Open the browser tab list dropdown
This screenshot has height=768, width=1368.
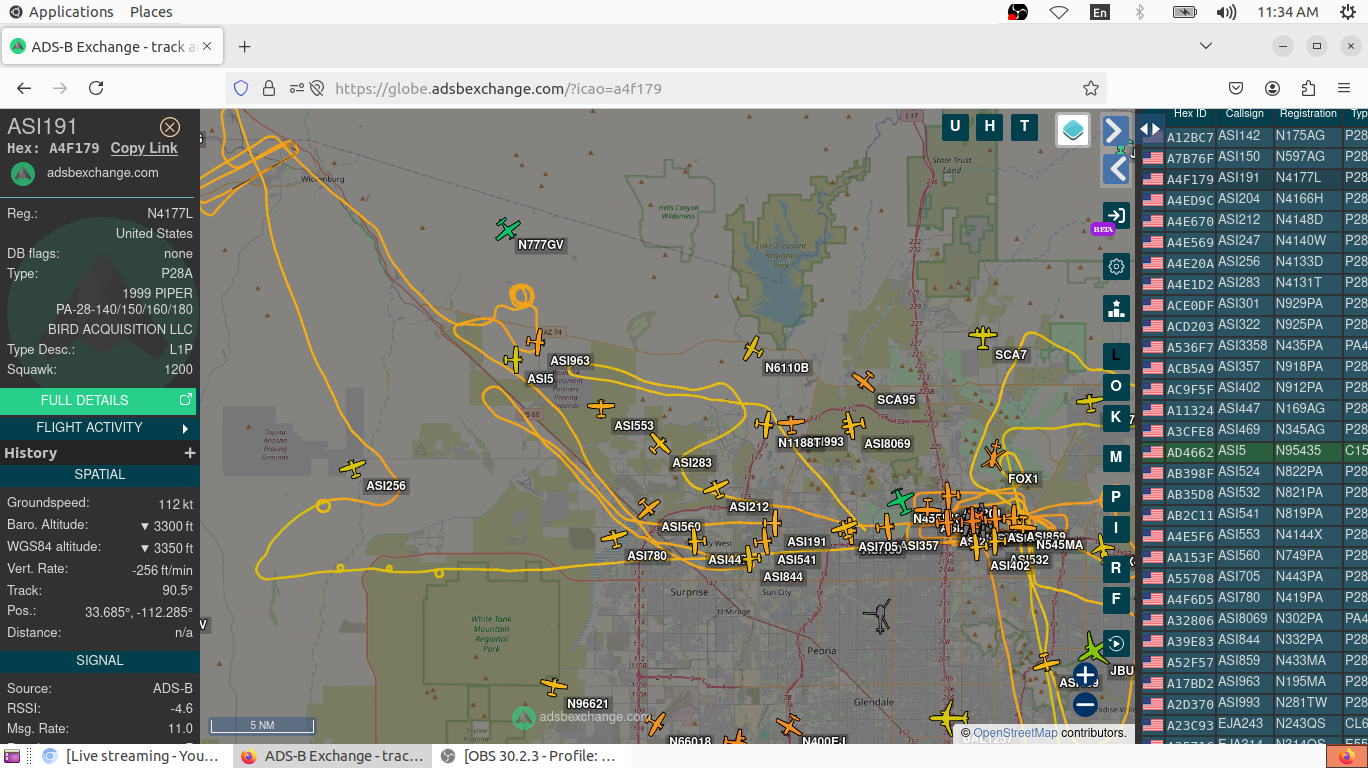coord(1206,46)
